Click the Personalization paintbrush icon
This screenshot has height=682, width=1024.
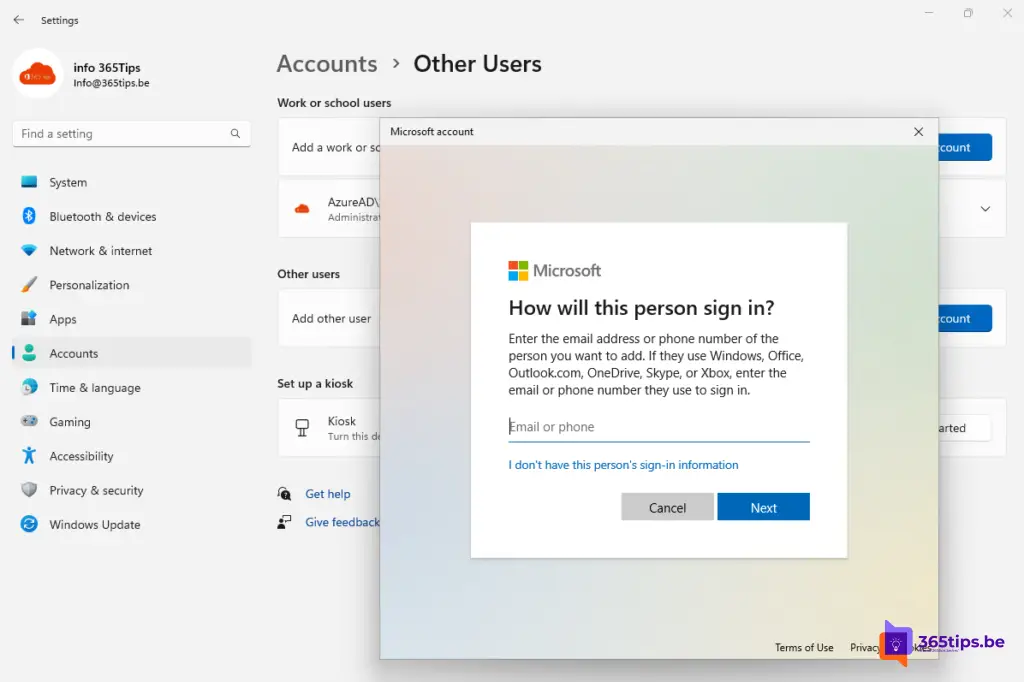29,285
